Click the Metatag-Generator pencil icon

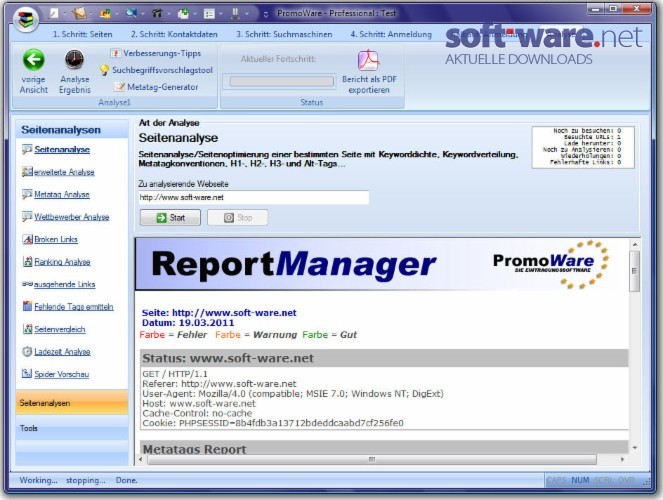coord(120,87)
